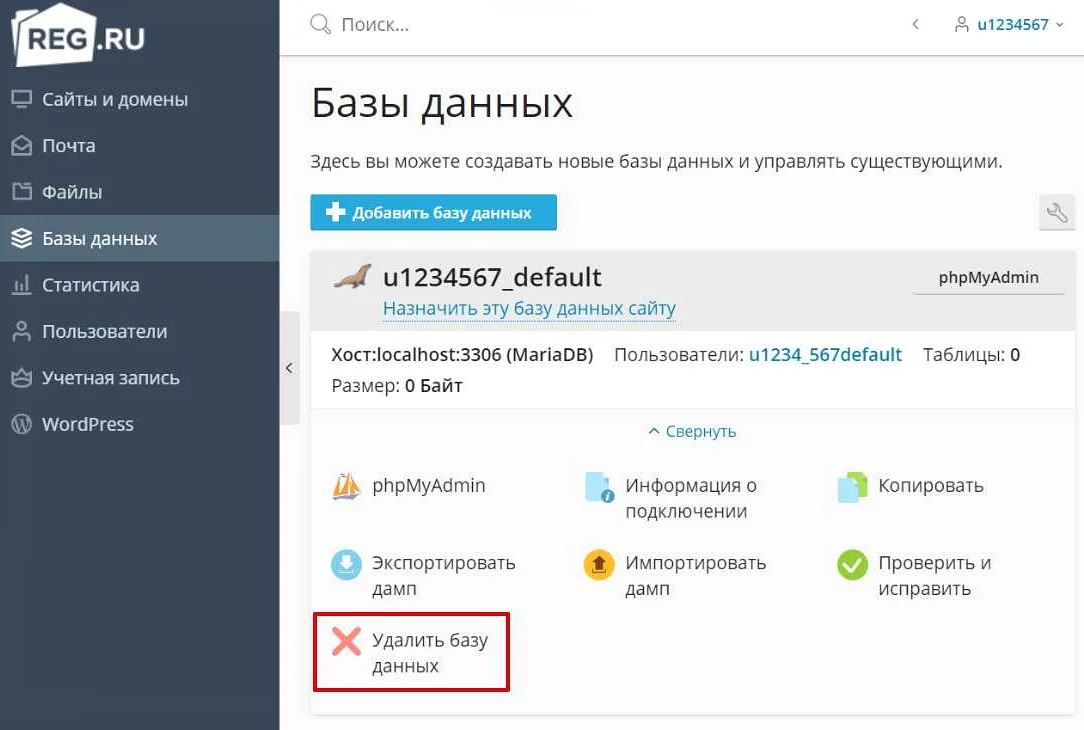Click the green Copy database icon
This screenshot has width=1084, height=730.
pos(852,487)
